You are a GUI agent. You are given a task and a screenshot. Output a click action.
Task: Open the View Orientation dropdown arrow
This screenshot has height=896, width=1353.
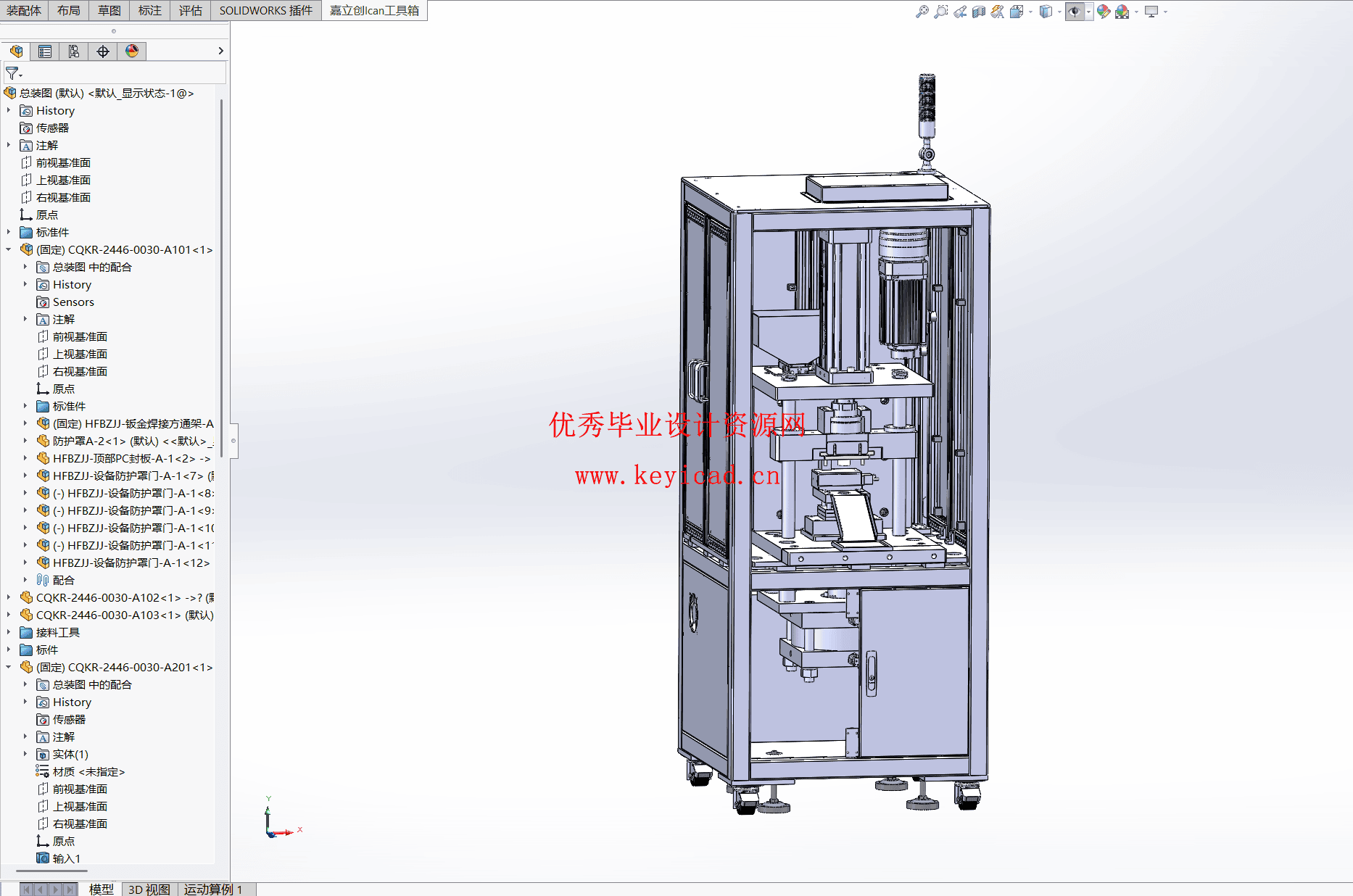(1030, 12)
